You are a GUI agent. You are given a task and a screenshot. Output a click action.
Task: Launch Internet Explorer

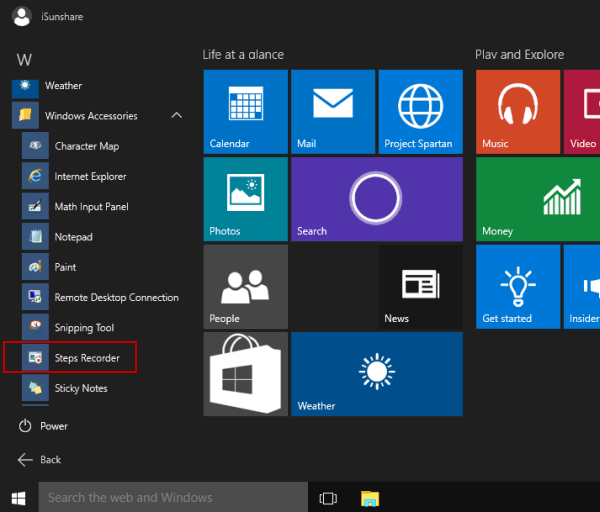(90, 176)
